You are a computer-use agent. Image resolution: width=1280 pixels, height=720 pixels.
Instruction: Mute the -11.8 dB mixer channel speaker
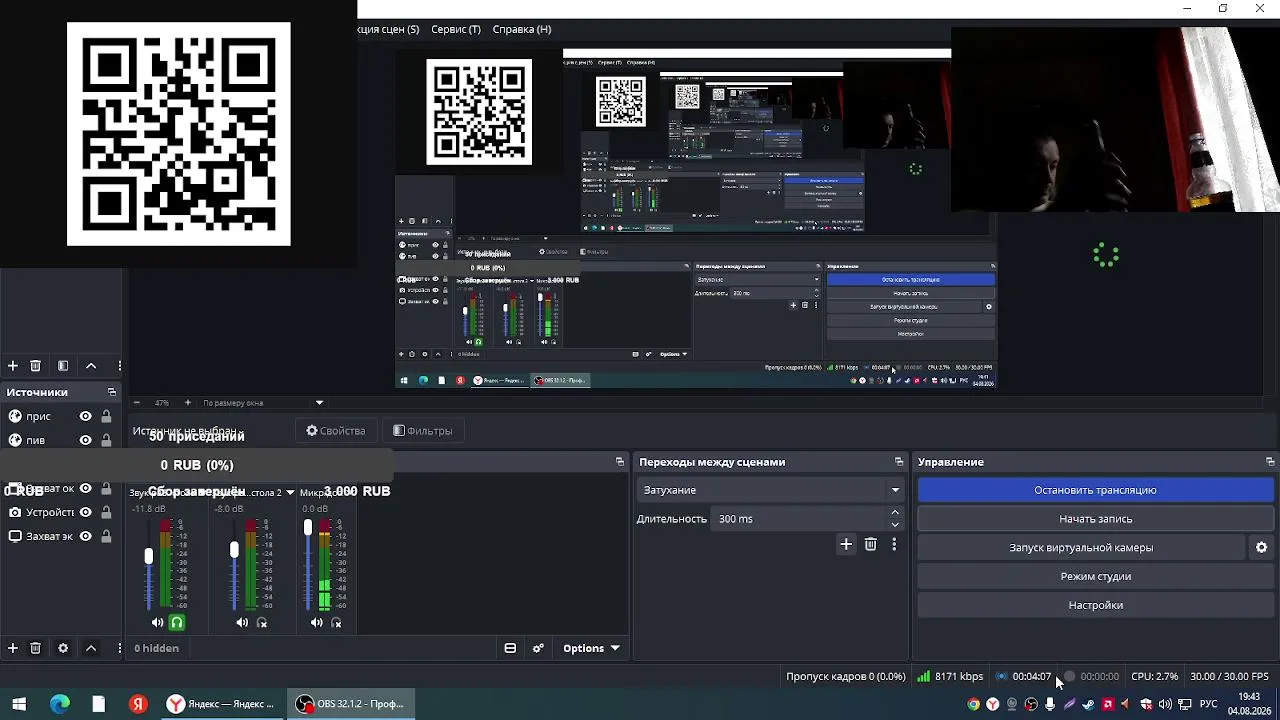(157, 623)
